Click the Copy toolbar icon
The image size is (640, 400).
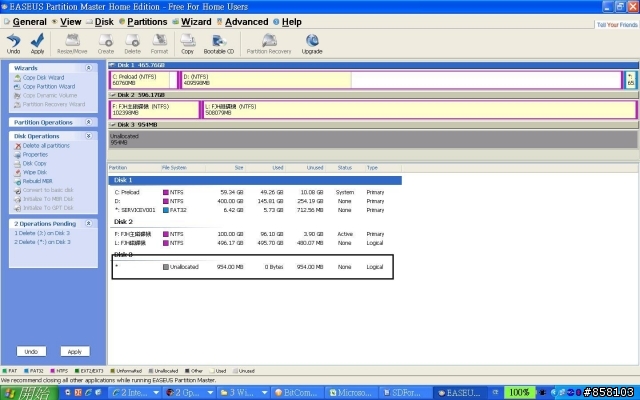[187, 44]
